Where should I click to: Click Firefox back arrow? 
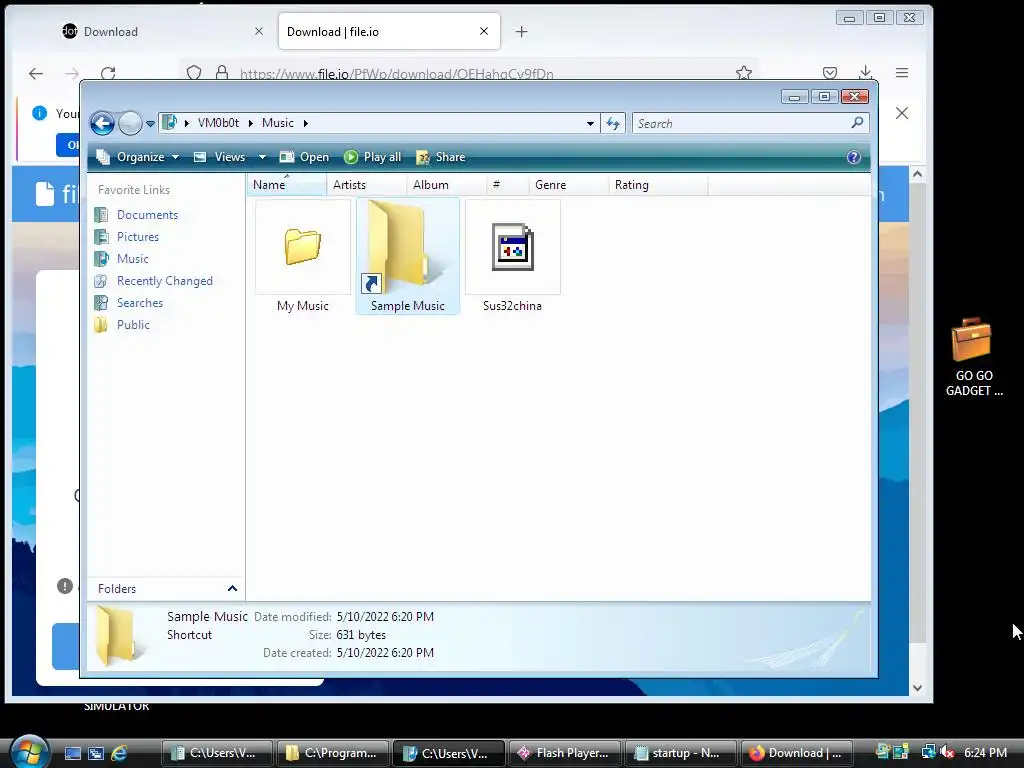[36, 73]
